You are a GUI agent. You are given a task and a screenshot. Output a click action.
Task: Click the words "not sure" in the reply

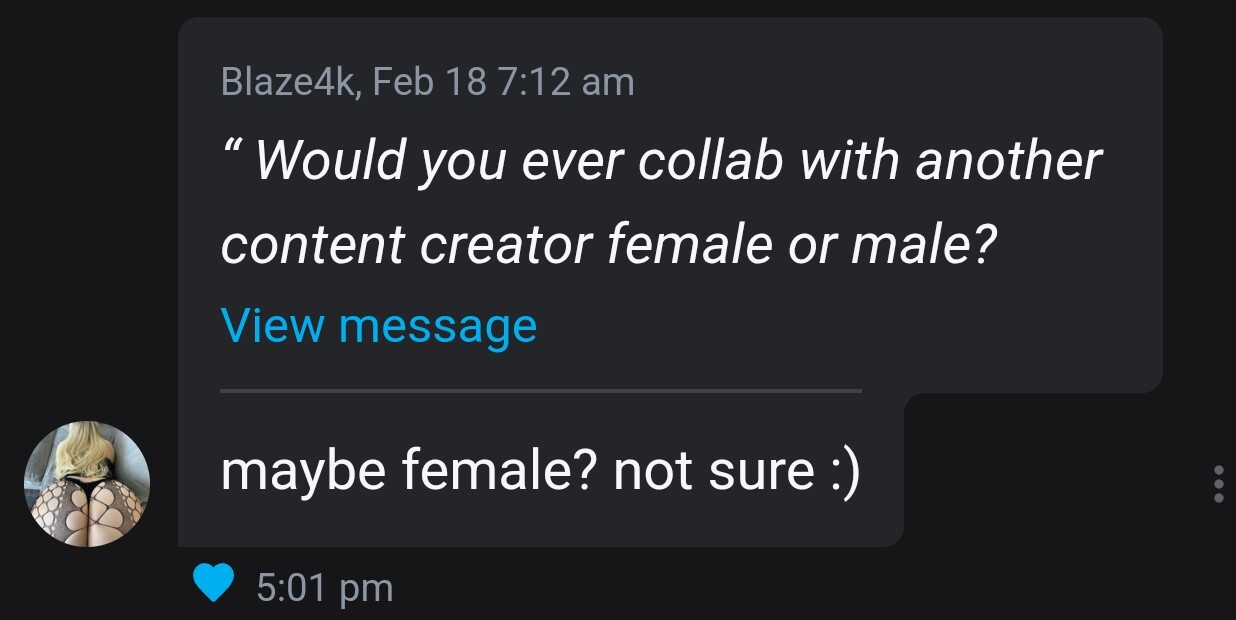click(713, 471)
